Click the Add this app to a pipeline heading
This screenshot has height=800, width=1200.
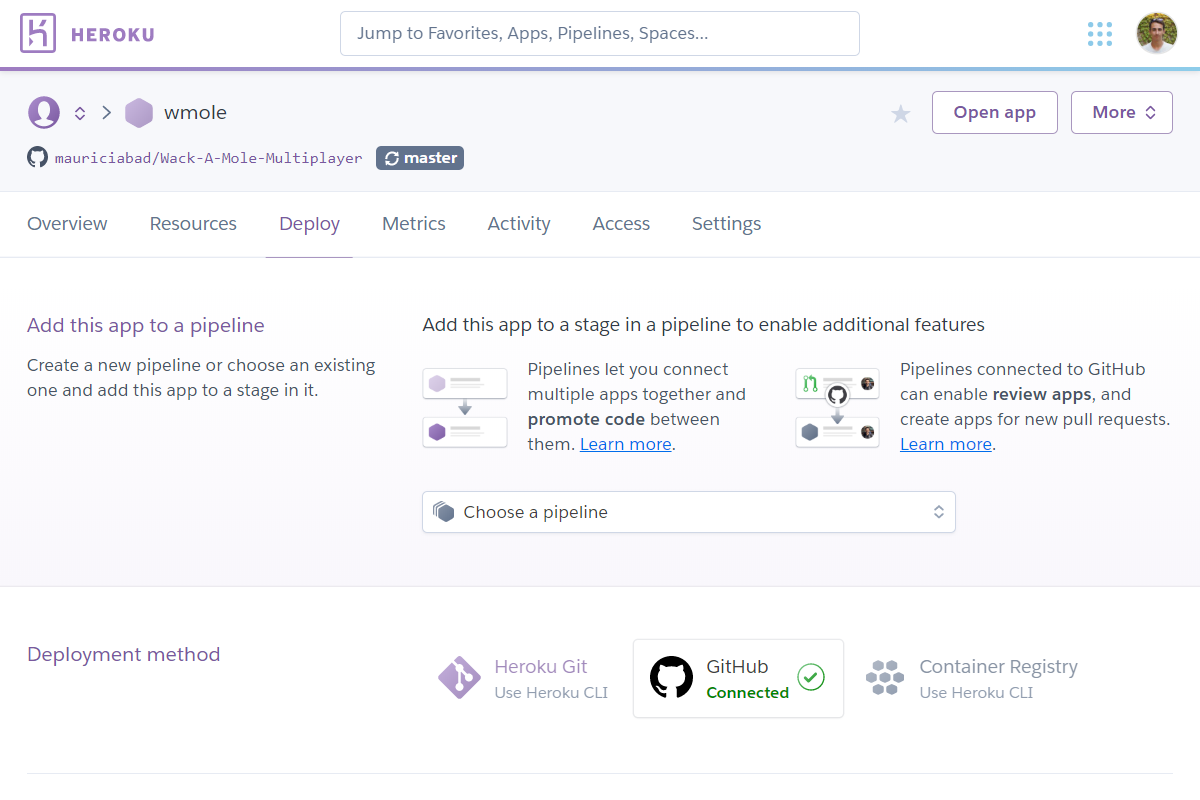146,325
